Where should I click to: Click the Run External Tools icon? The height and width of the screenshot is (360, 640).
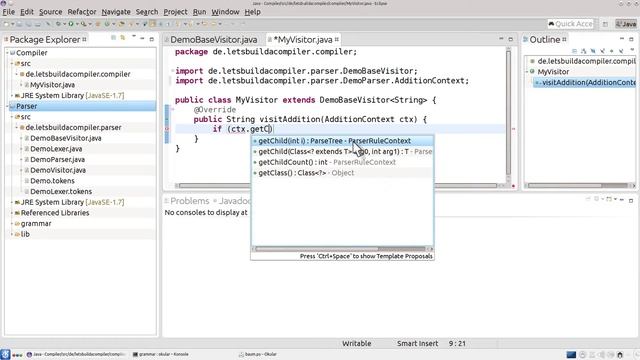pyautogui.click(x=83, y=24)
